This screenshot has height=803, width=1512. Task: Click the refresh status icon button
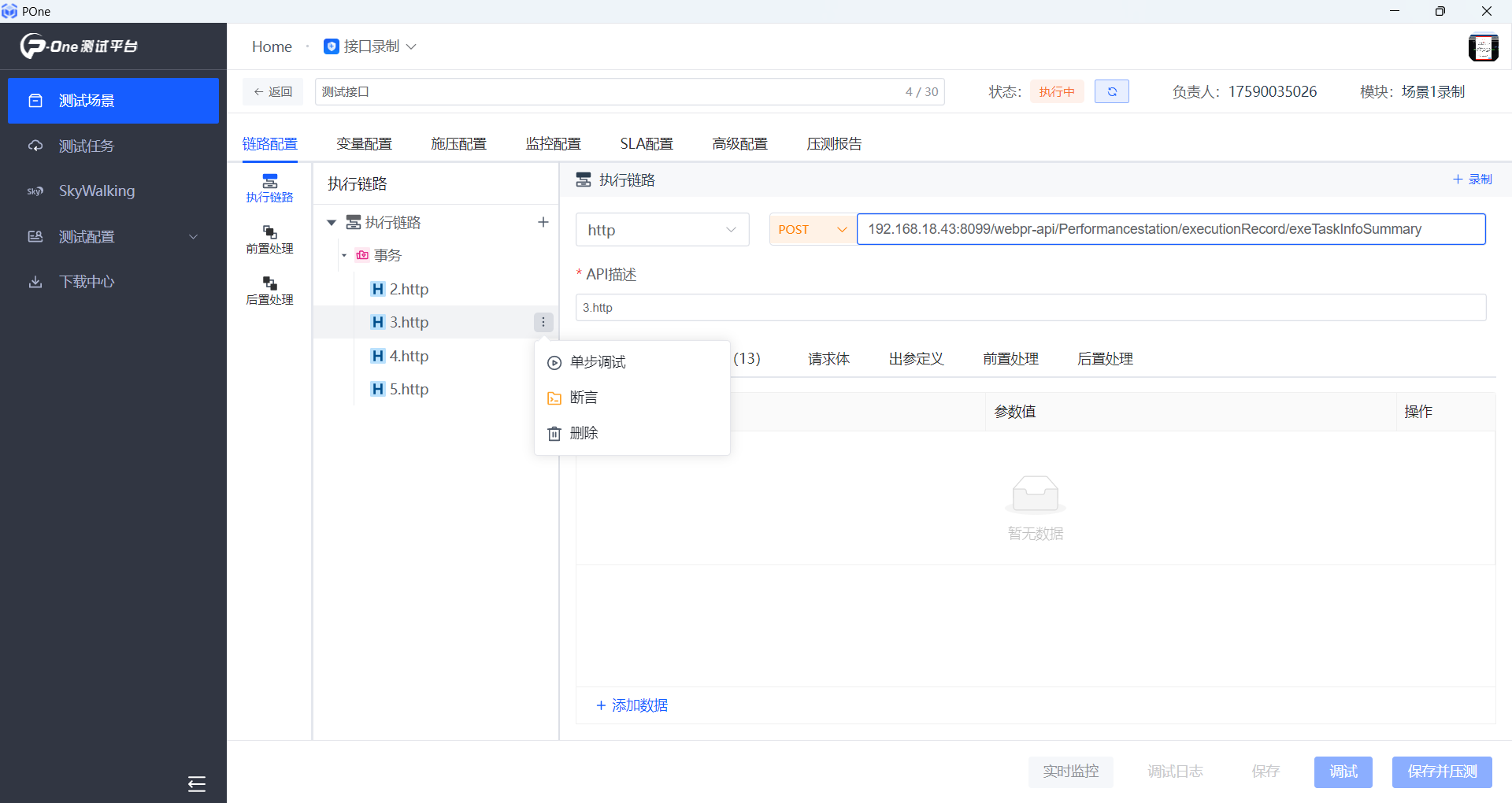pos(1111,92)
